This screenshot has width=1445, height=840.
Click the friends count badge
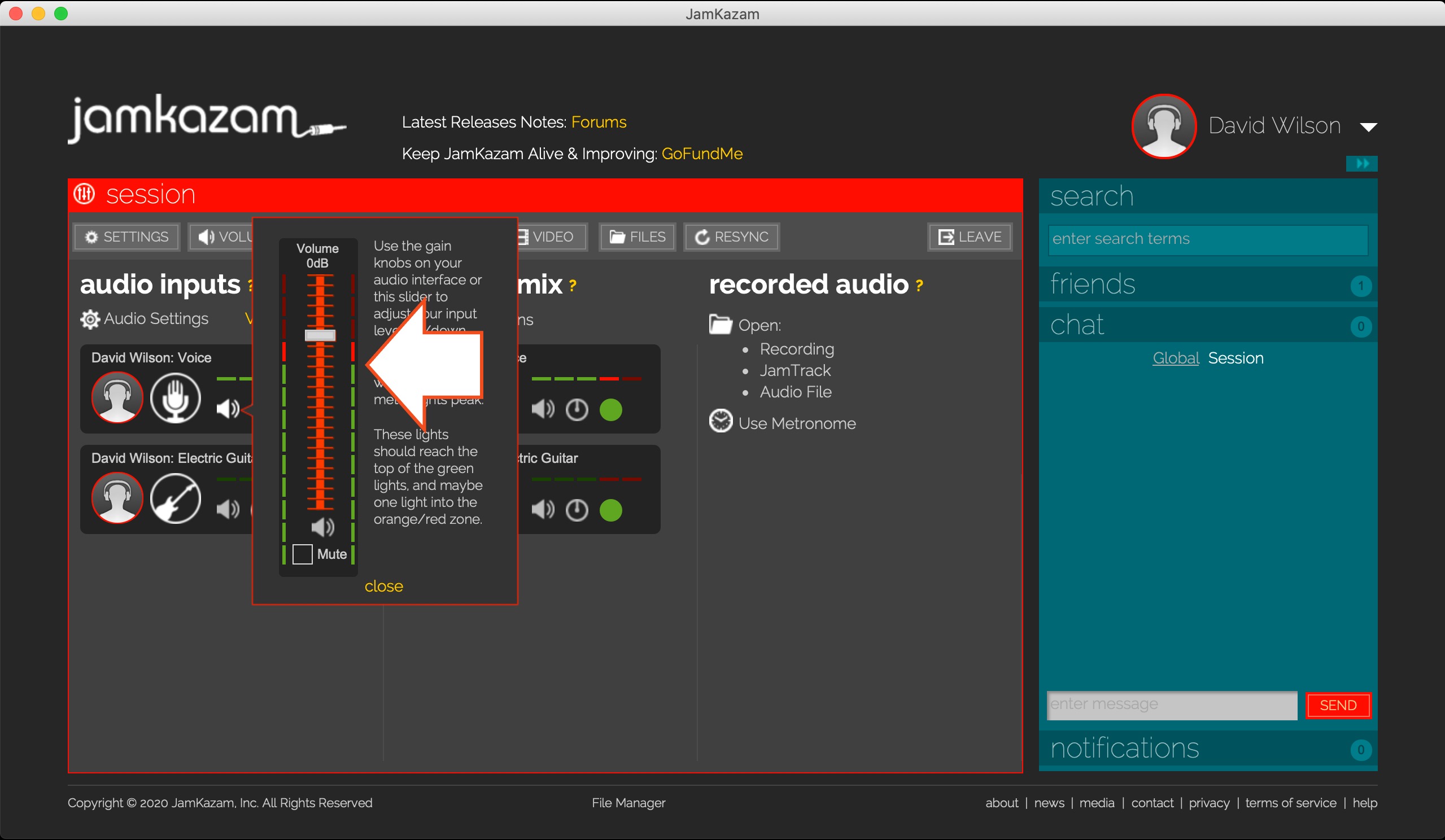[1361, 286]
